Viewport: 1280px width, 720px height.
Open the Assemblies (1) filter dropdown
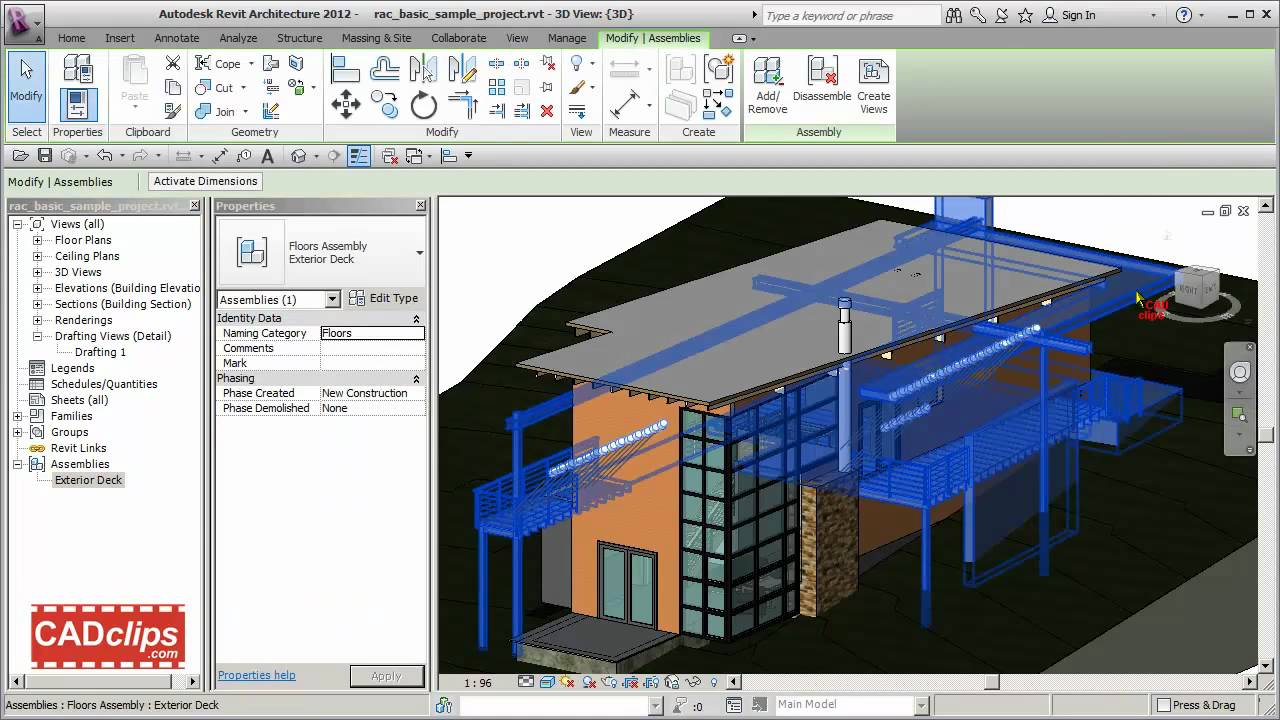(x=333, y=299)
